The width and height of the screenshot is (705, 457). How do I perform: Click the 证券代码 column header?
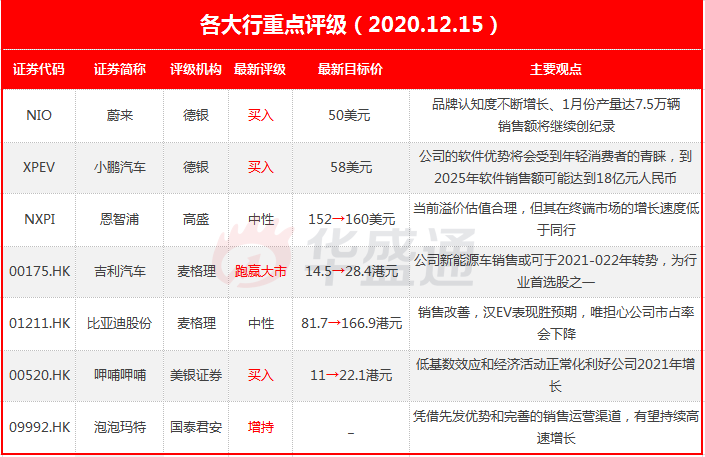(39, 69)
